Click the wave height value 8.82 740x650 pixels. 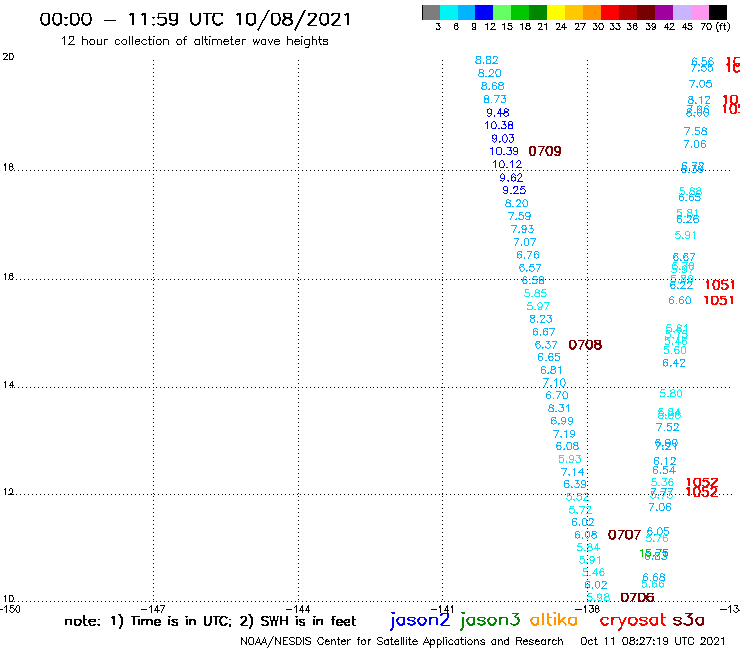487,60
